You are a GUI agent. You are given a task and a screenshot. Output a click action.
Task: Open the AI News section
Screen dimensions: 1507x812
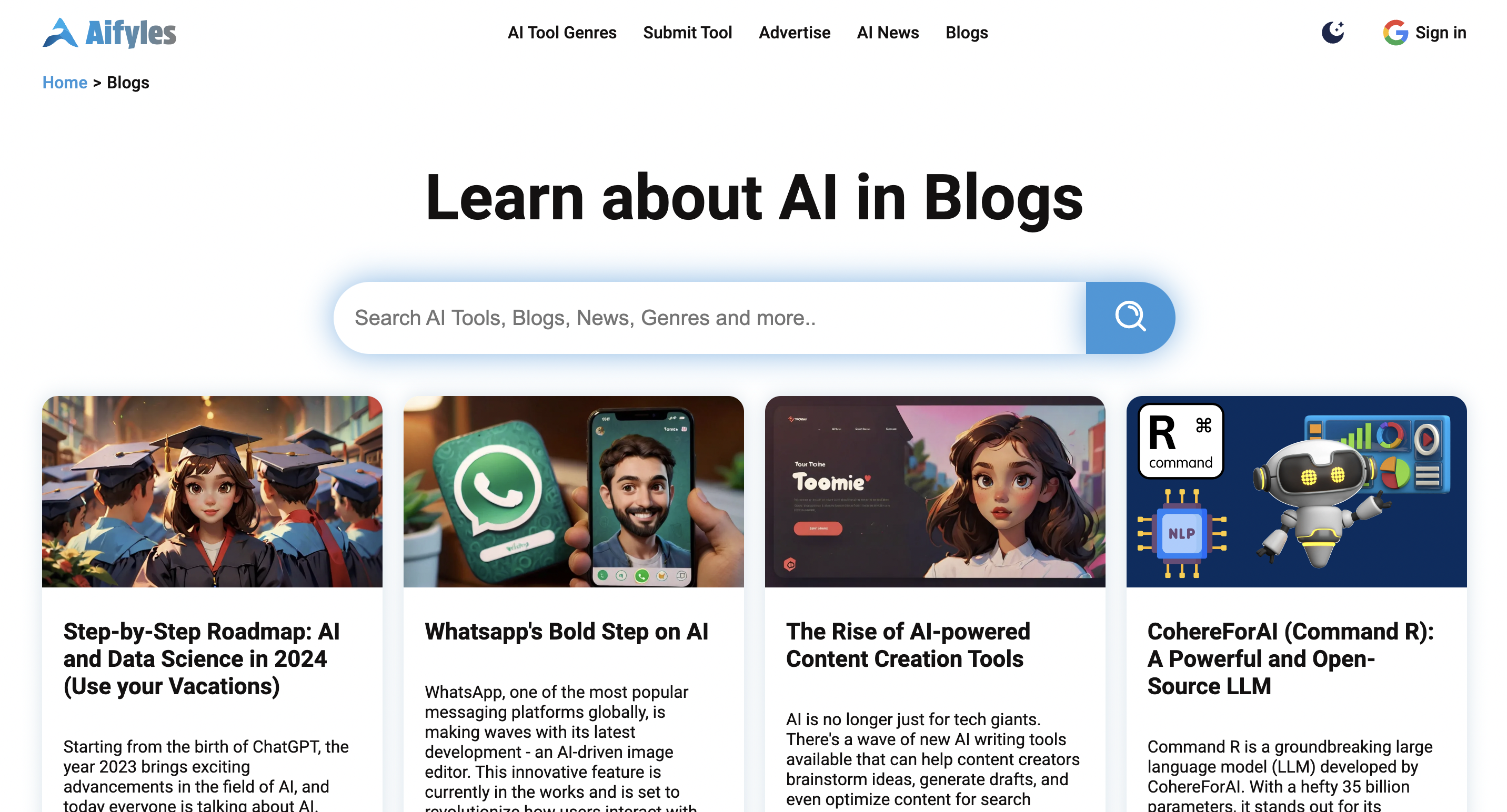click(x=888, y=33)
